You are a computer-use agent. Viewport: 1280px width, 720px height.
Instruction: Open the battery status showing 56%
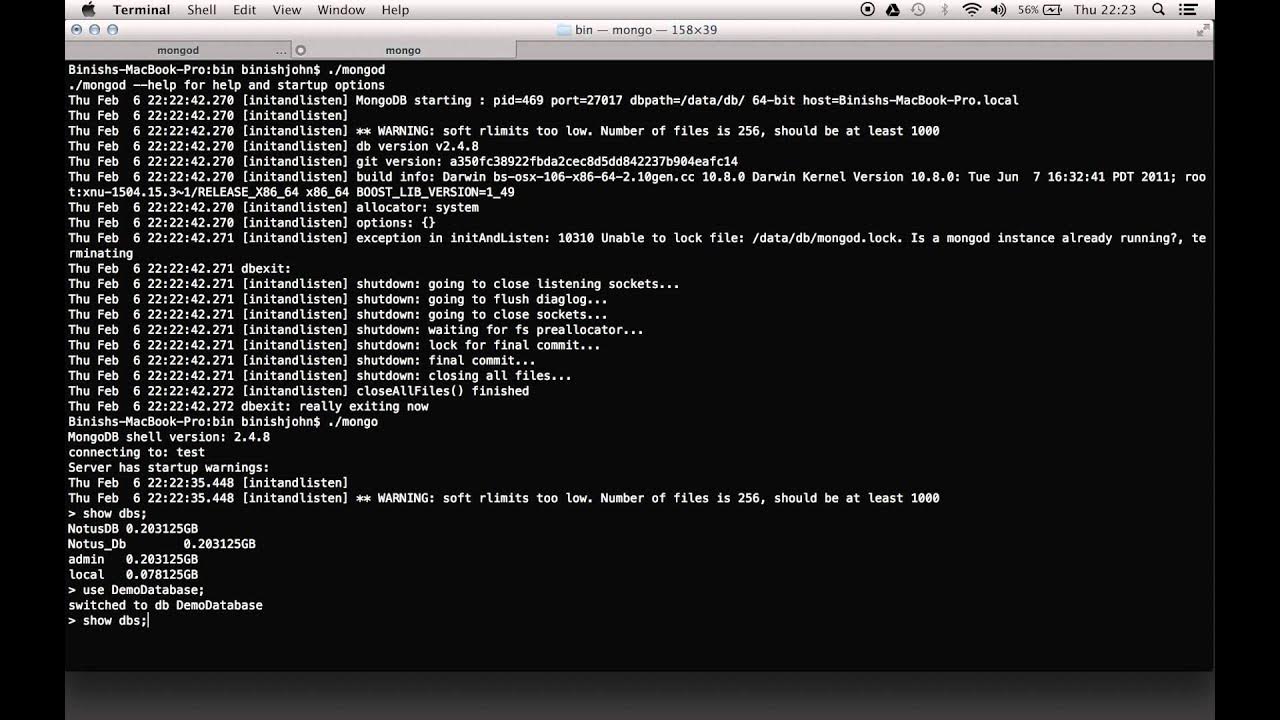[x=1039, y=10]
